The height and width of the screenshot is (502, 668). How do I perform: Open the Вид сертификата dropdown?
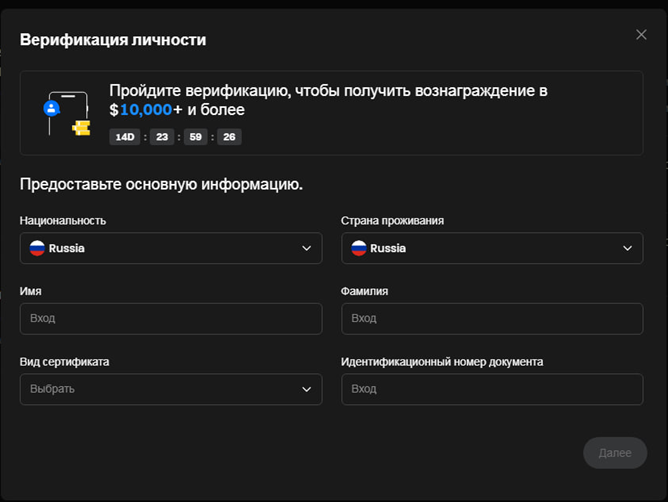(x=170, y=389)
